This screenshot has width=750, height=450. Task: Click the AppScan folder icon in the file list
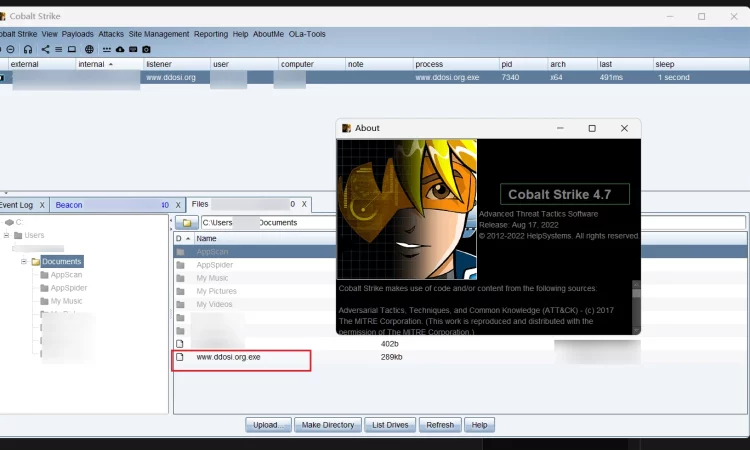tap(180, 252)
